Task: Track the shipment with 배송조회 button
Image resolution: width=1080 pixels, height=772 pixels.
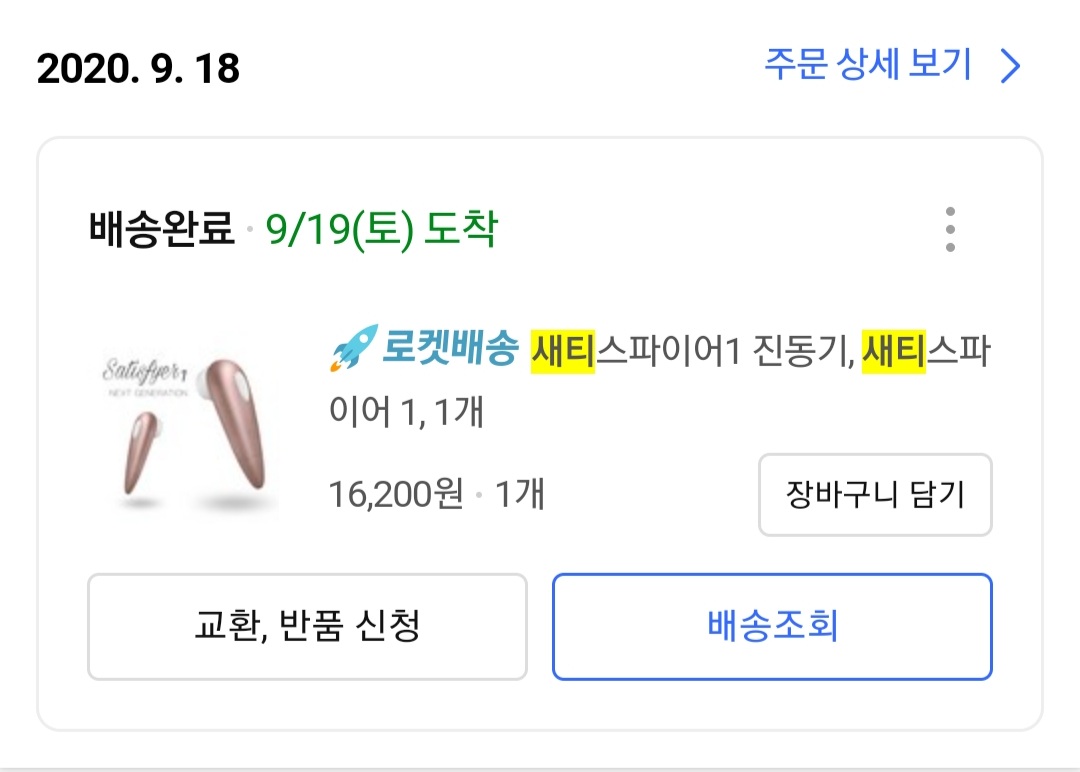Action: 772,626
